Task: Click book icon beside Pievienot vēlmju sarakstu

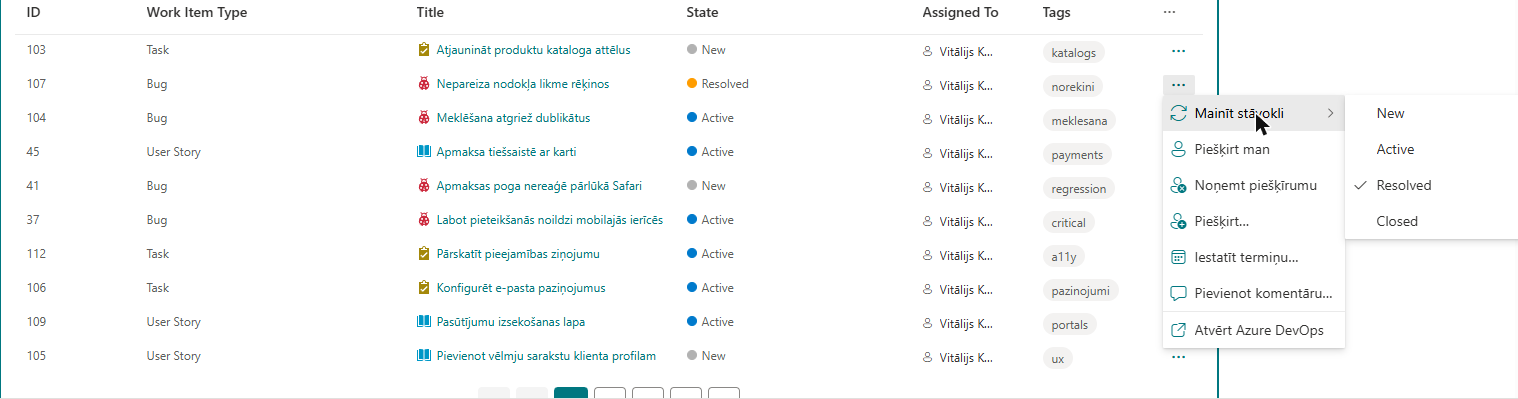Action: (x=423, y=356)
